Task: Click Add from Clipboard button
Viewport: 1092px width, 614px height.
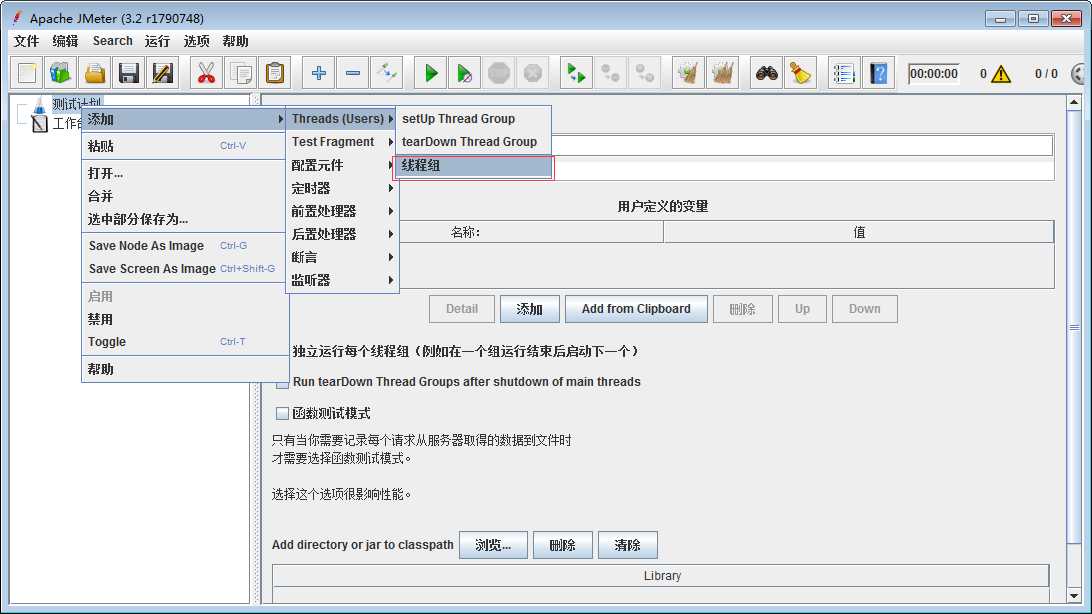Action: (636, 309)
